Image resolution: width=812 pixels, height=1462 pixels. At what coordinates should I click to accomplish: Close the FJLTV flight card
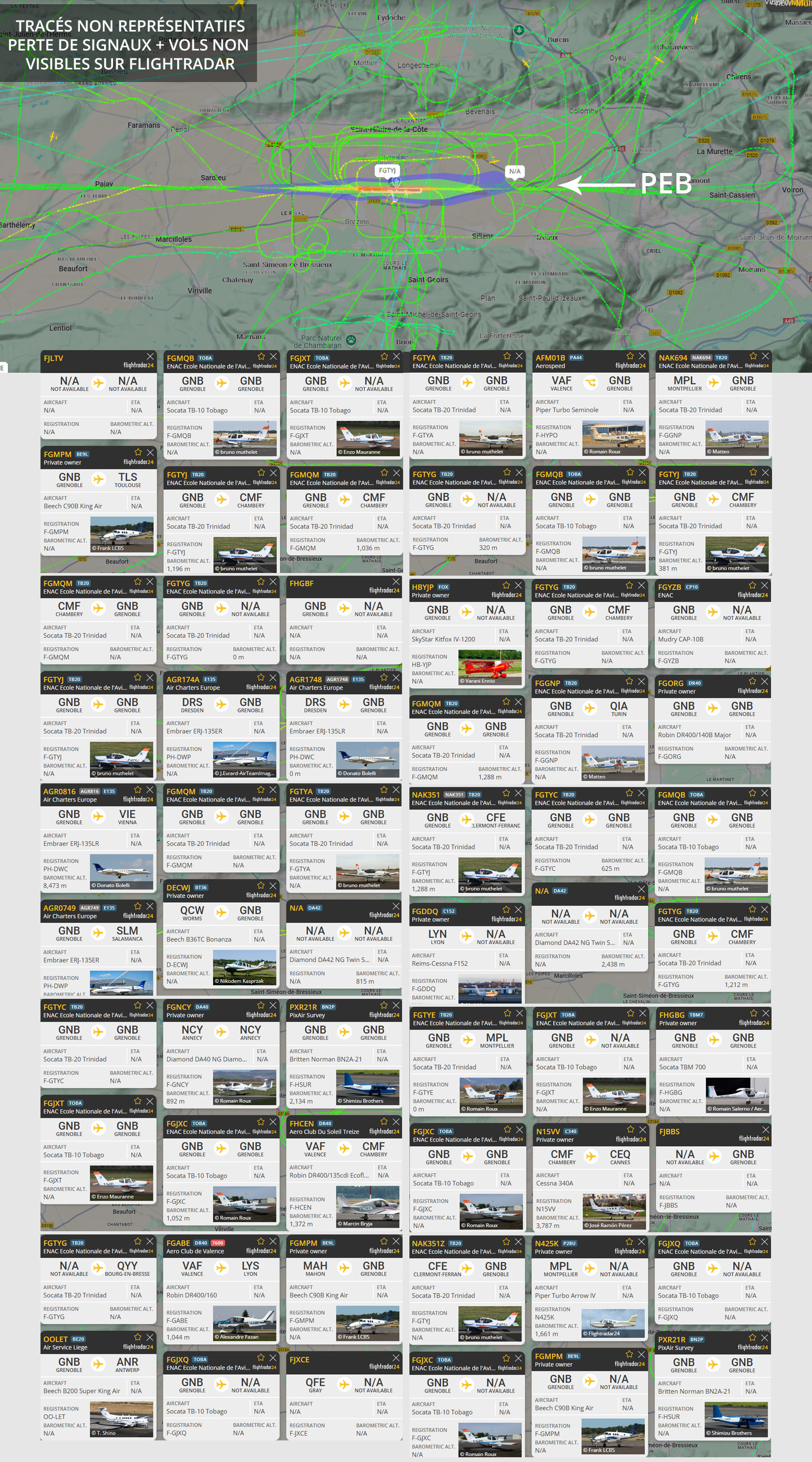click(x=150, y=356)
